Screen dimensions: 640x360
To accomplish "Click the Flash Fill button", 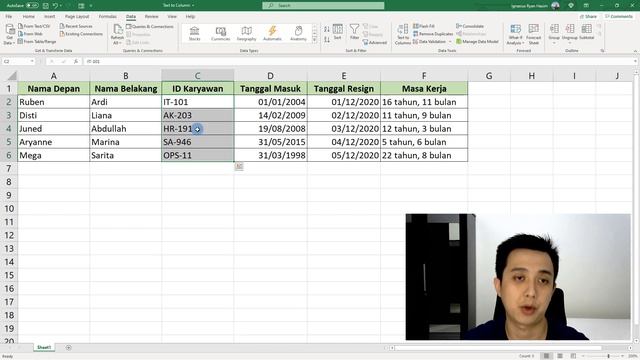I will 424,26.
